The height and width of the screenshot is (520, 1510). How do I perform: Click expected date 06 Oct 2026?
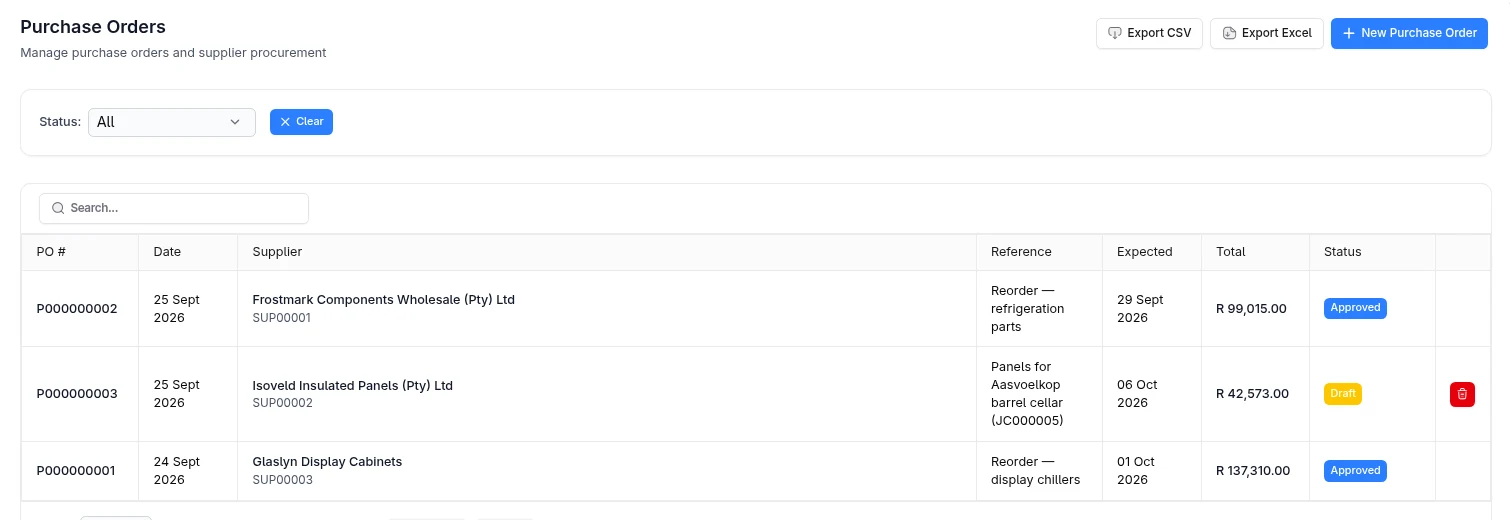(x=1137, y=394)
